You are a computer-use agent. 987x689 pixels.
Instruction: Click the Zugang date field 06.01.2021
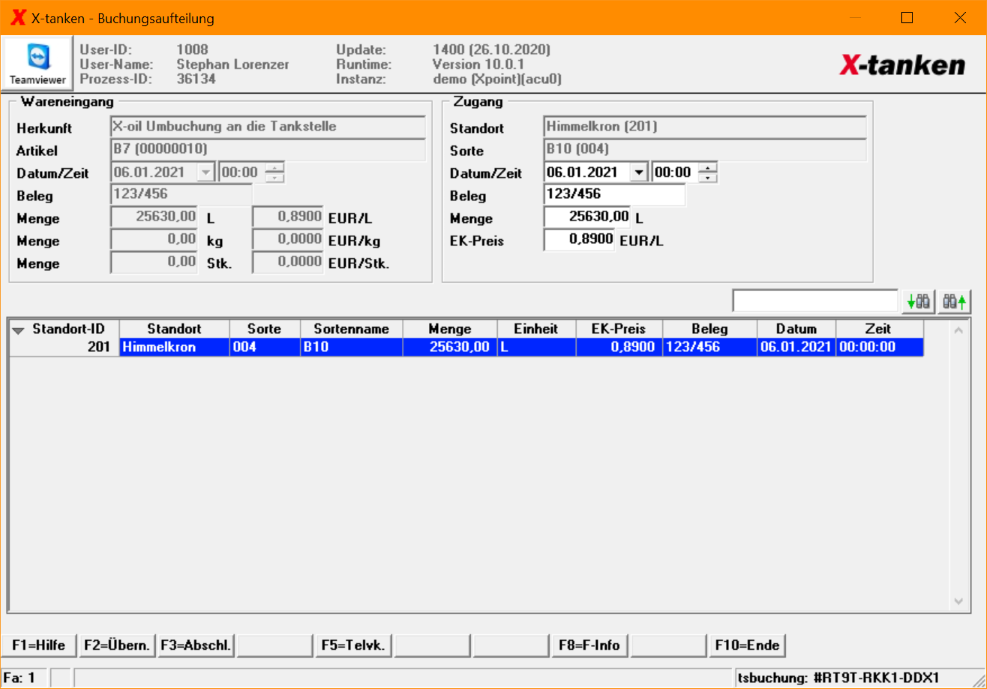(587, 172)
